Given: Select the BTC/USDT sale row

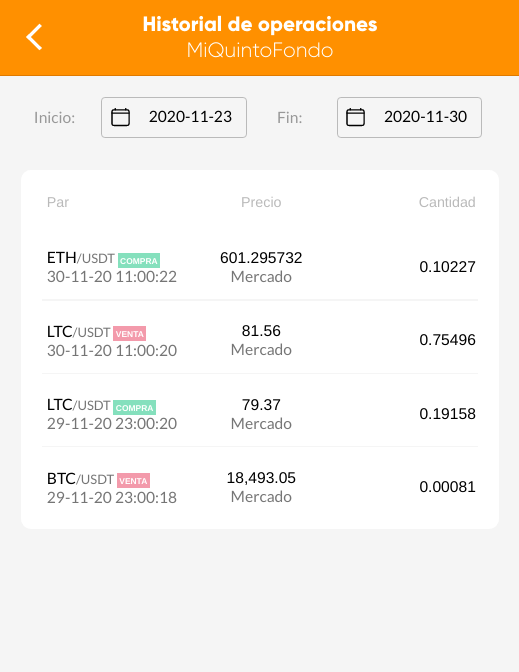Looking at the screenshot, I should 260,487.
